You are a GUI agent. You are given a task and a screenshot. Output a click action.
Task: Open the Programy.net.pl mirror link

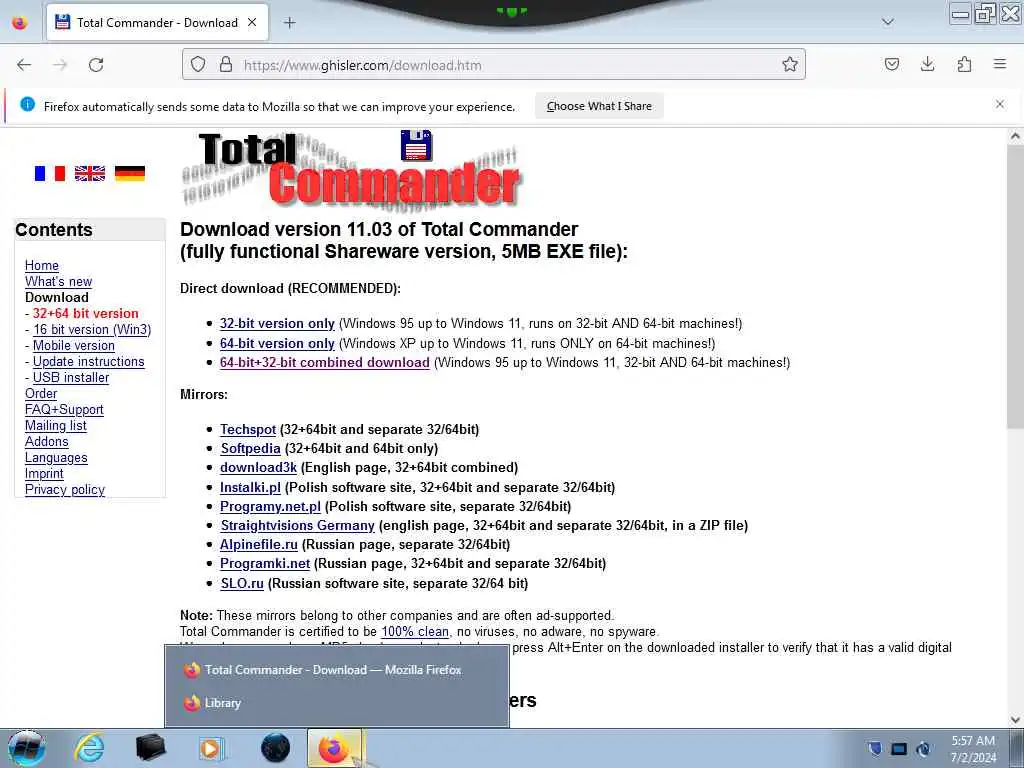pos(270,506)
